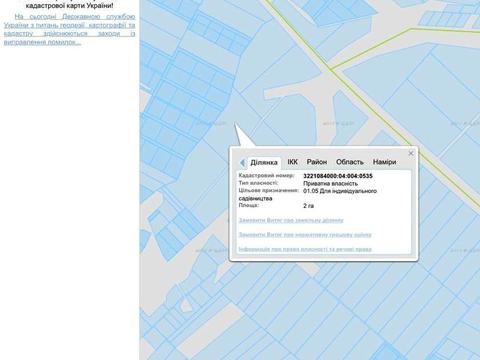
Task: Select the Ділянка tab in the popup
Action: click(x=264, y=162)
